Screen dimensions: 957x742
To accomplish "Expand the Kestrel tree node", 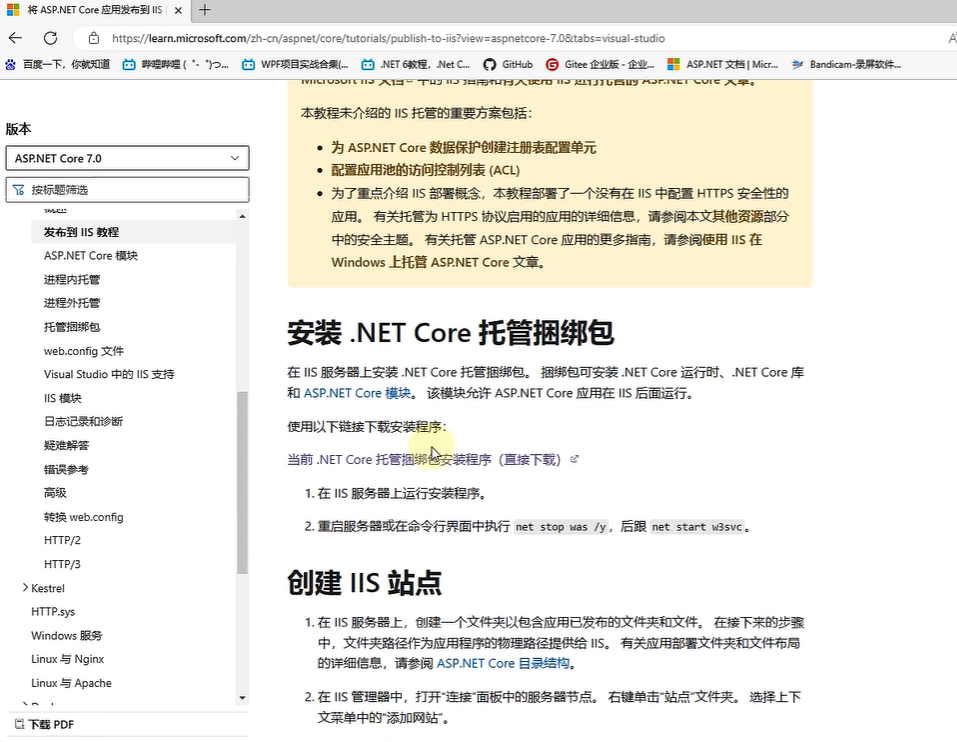I will pyautogui.click(x=25, y=587).
